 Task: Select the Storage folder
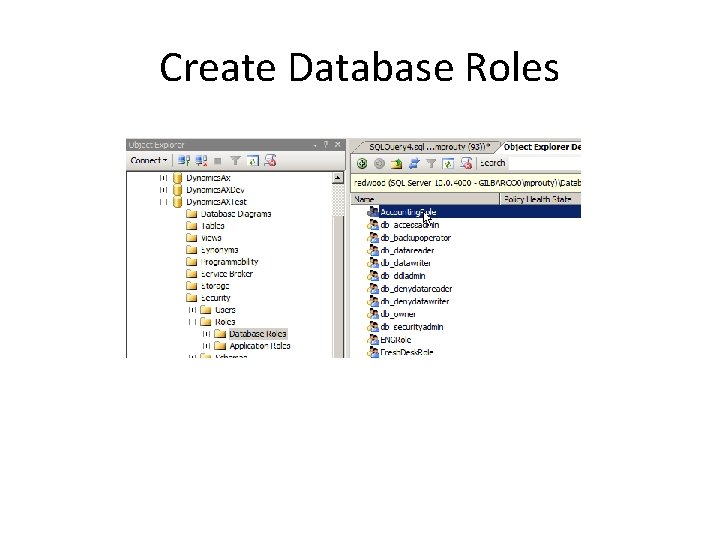pyautogui.click(x=215, y=286)
